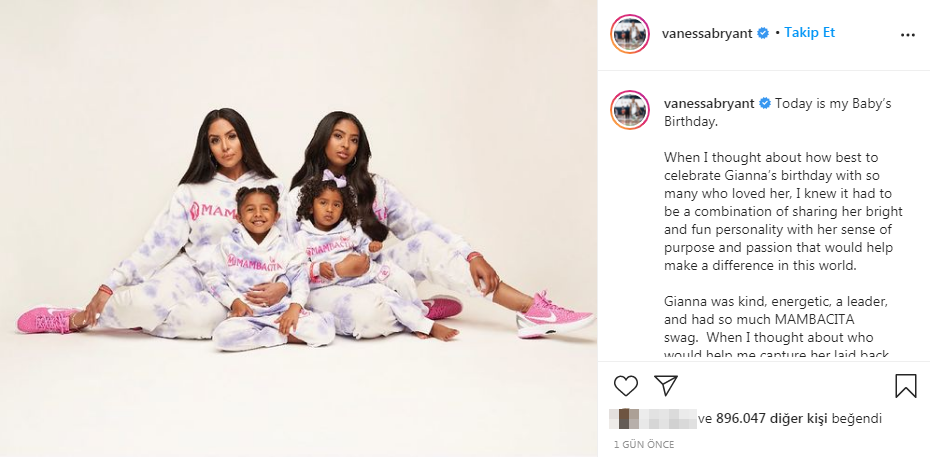Click the MAMBACITA hoodie logo on left woman
This screenshot has width=930, height=457.
click(215, 210)
